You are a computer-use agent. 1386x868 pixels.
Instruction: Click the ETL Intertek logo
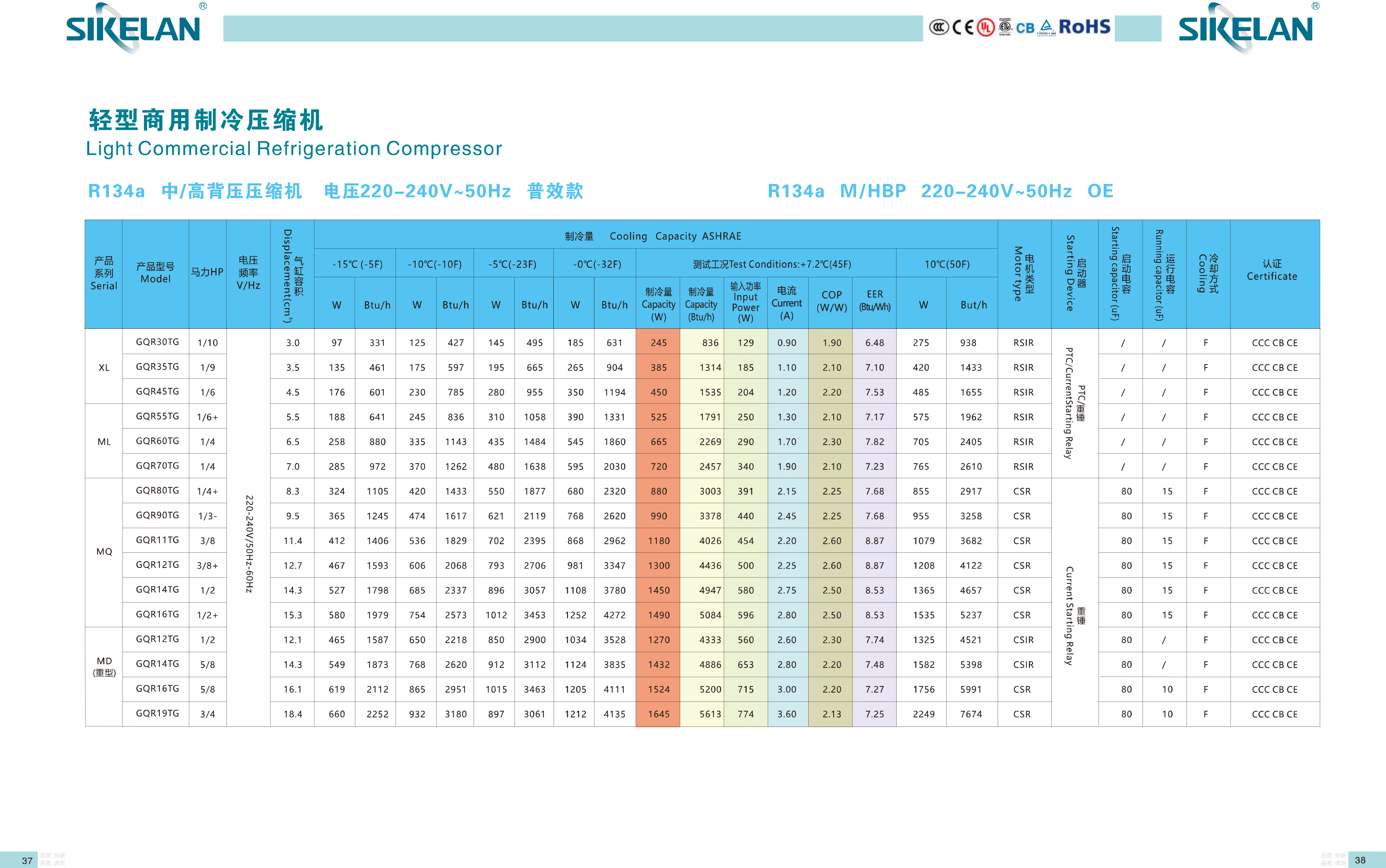pos(1005,27)
